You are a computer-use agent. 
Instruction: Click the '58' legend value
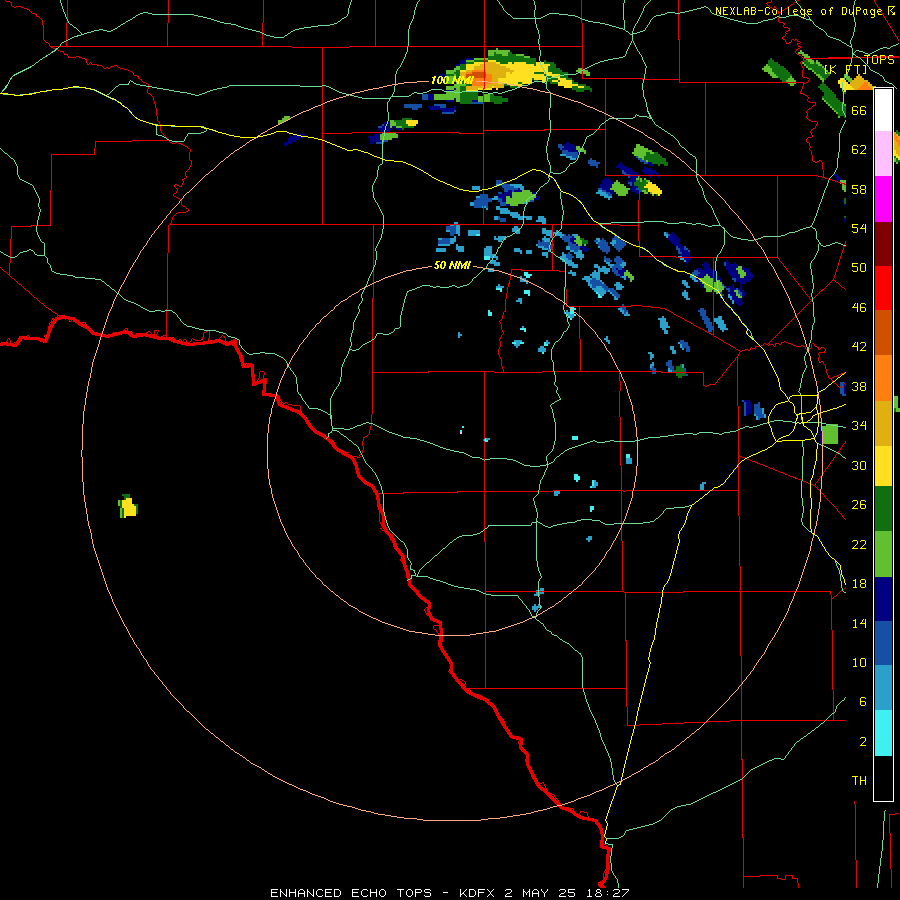(x=859, y=189)
